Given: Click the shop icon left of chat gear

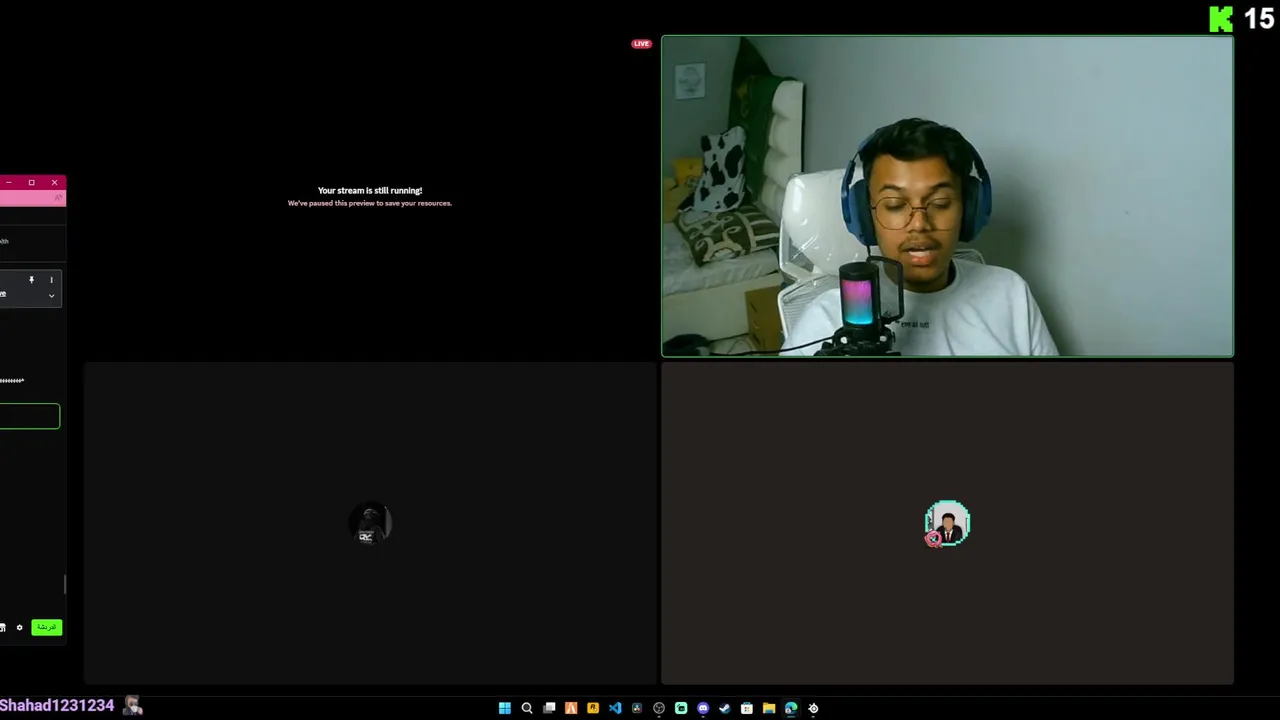Looking at the screenshot, I should click(x=3, y=628).
